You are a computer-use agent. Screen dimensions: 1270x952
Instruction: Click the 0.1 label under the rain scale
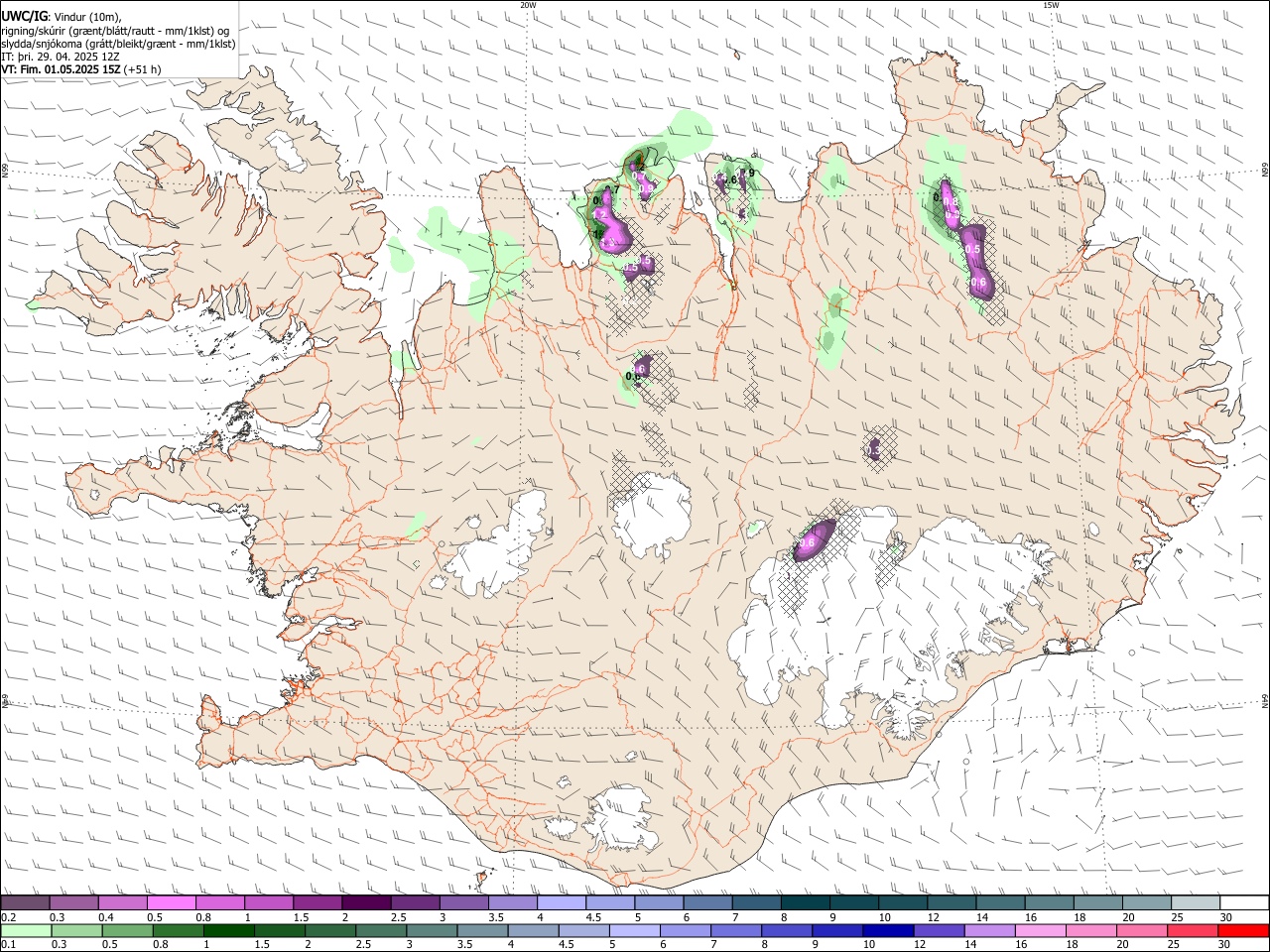coord(8,944)
